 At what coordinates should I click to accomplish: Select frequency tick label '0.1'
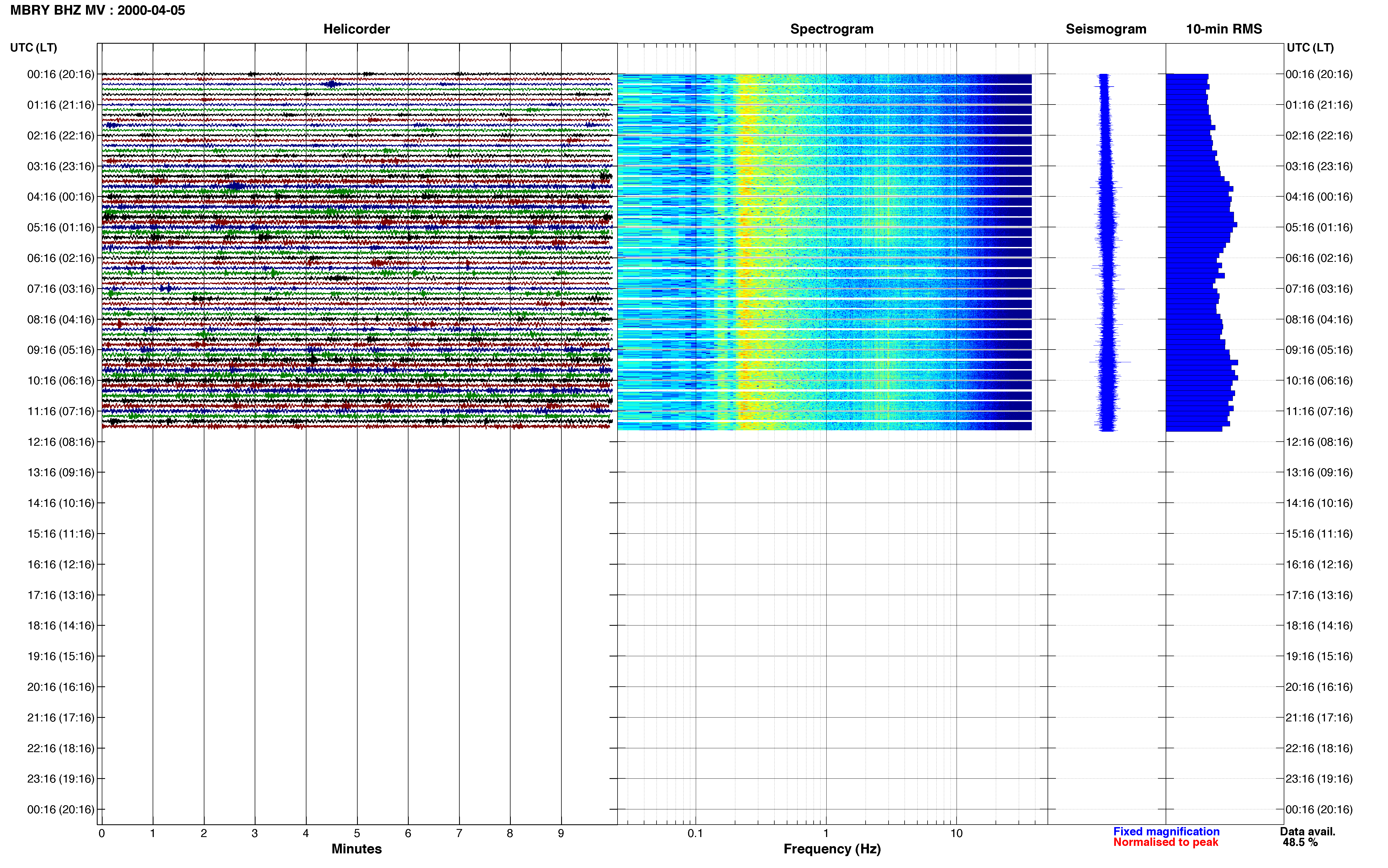(695, 833)
